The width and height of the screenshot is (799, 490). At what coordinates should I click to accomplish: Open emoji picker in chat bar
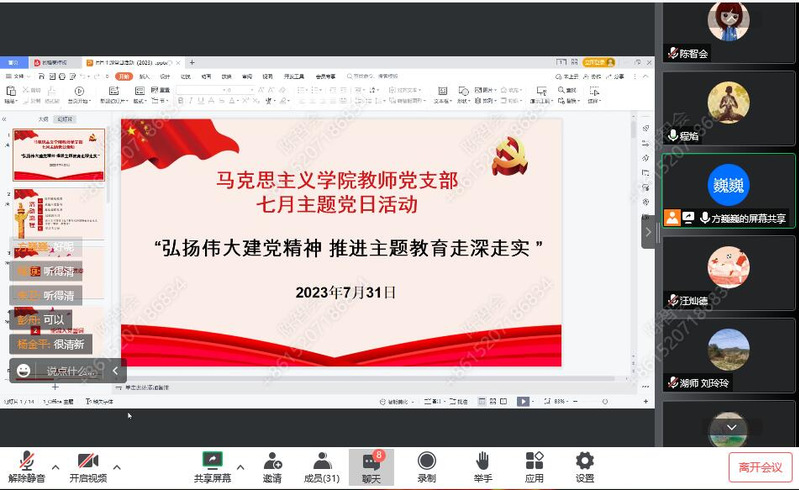point(23,371)
